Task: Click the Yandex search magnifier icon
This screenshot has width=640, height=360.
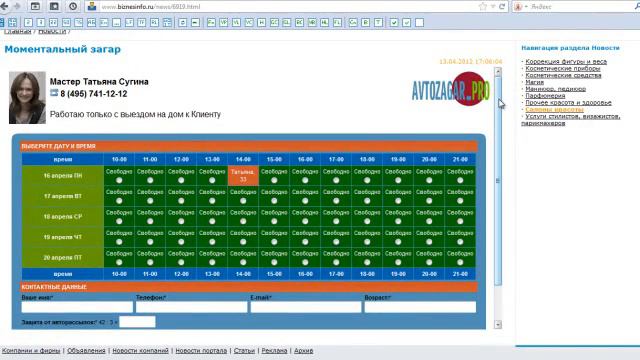Action: 637,7
